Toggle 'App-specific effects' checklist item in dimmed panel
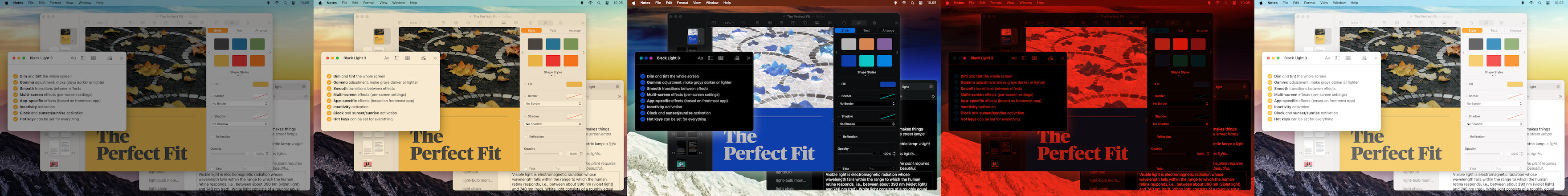1568x196 pixels. pyautogui.click(x=15, y=100)
